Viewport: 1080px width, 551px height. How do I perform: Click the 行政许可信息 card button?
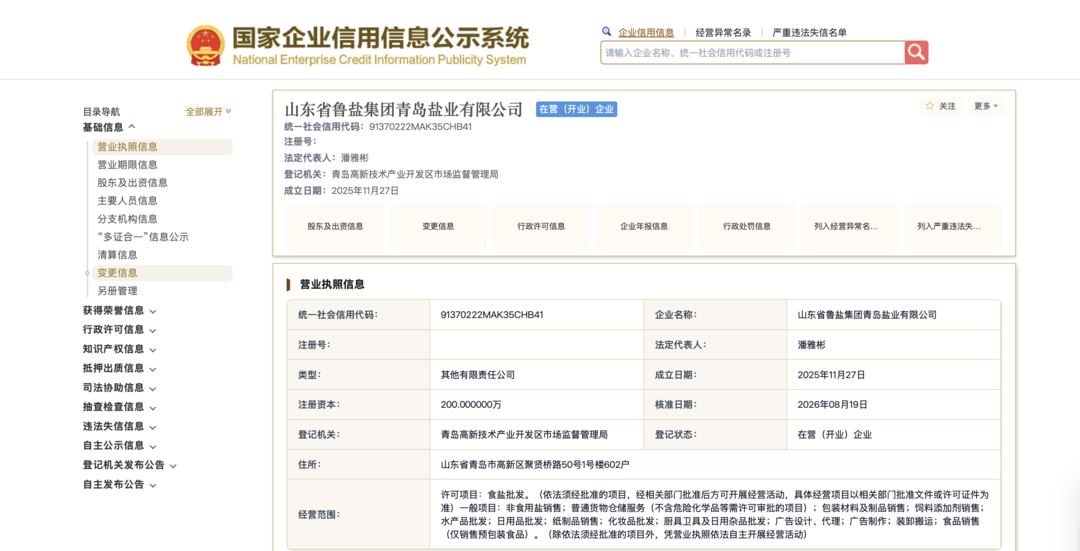[541, 226]
